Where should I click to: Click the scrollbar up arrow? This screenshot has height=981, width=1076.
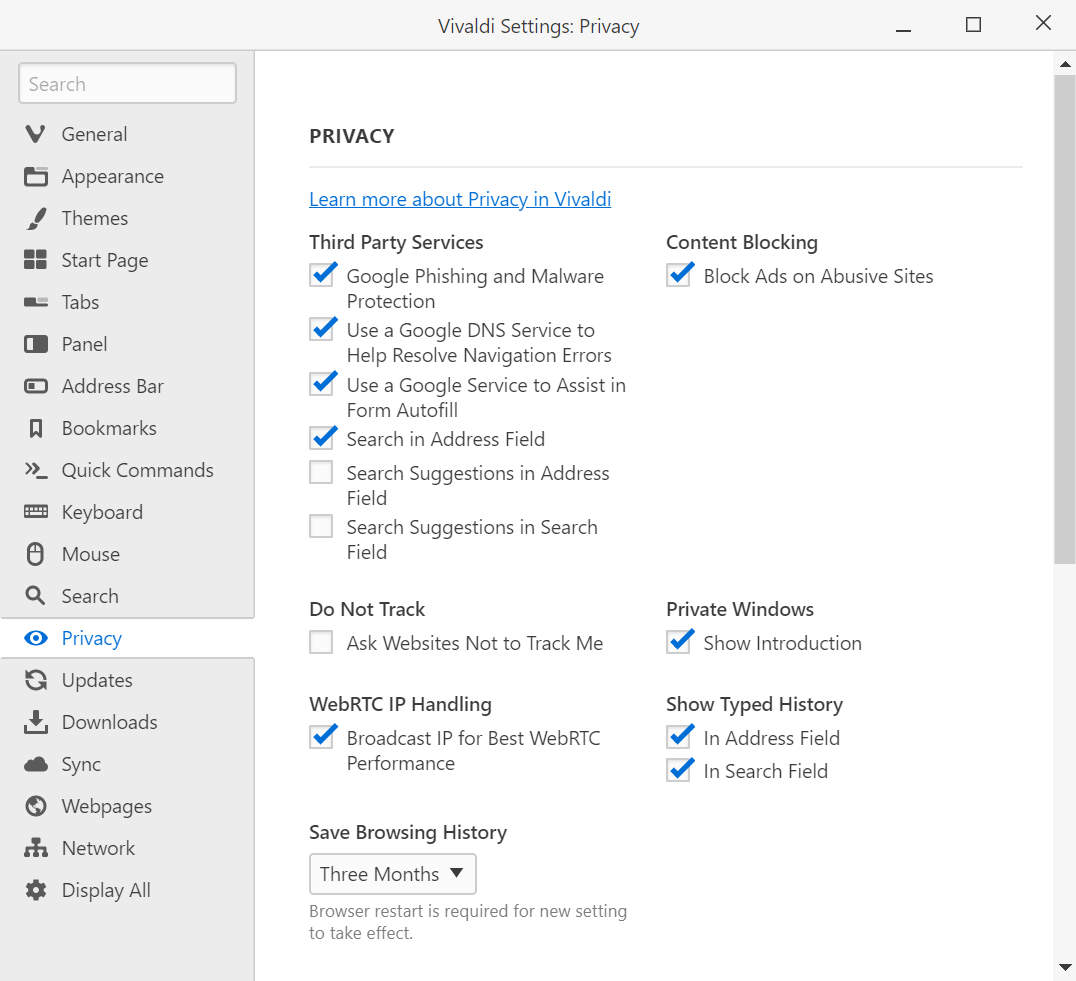1065,64
